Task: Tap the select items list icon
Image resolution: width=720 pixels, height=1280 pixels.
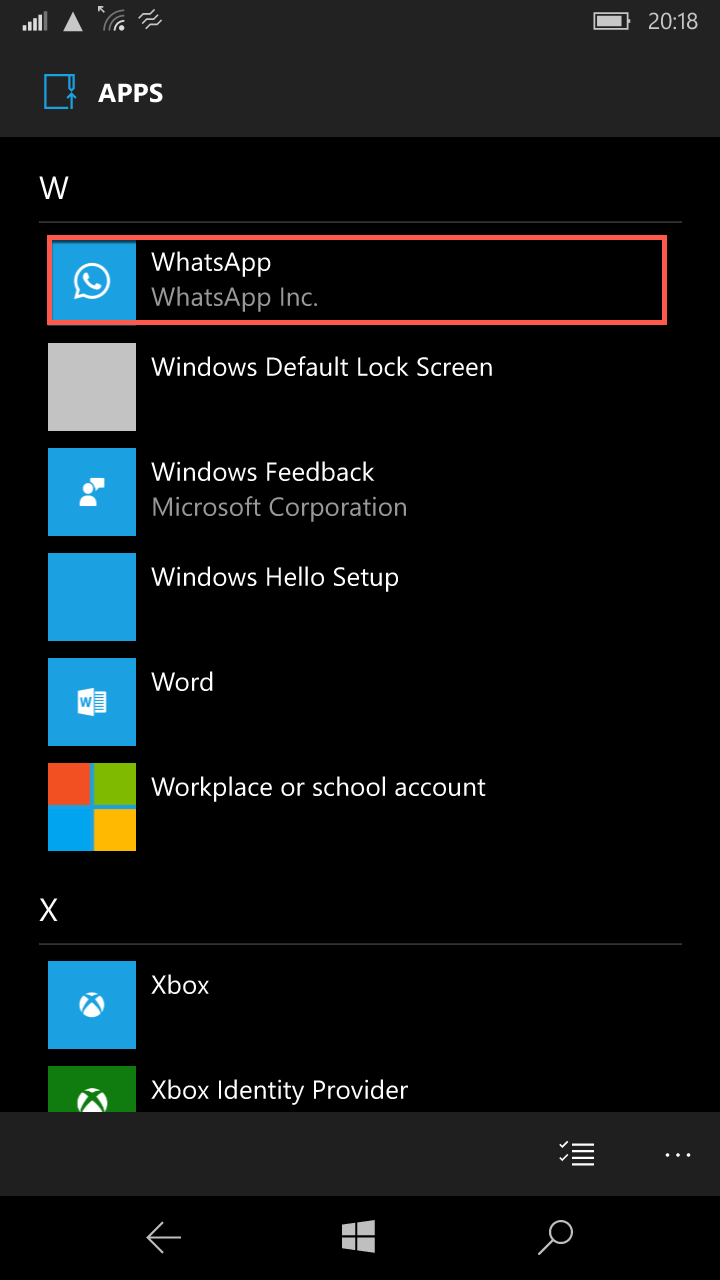Action: click(x=577, y=1153)
